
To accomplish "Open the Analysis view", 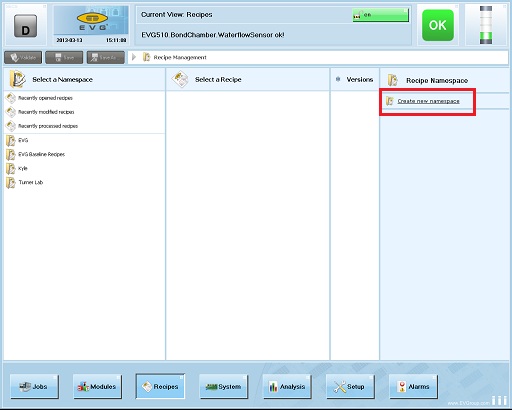I will click(x=287, y=387).
